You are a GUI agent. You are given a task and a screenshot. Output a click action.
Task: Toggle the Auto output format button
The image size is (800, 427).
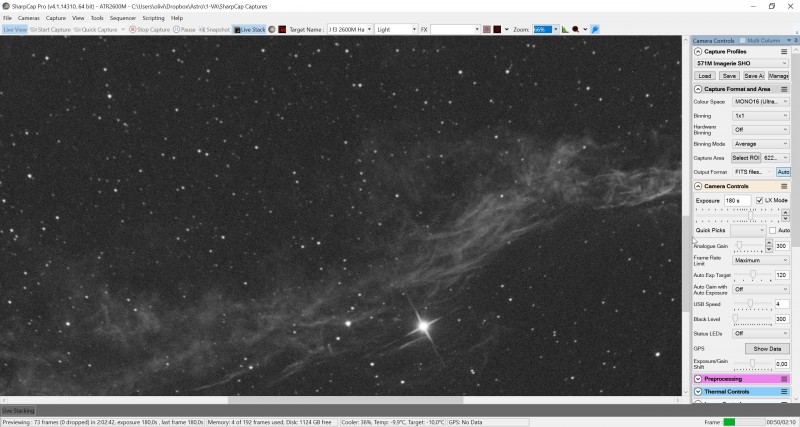[x=783, y=172]
